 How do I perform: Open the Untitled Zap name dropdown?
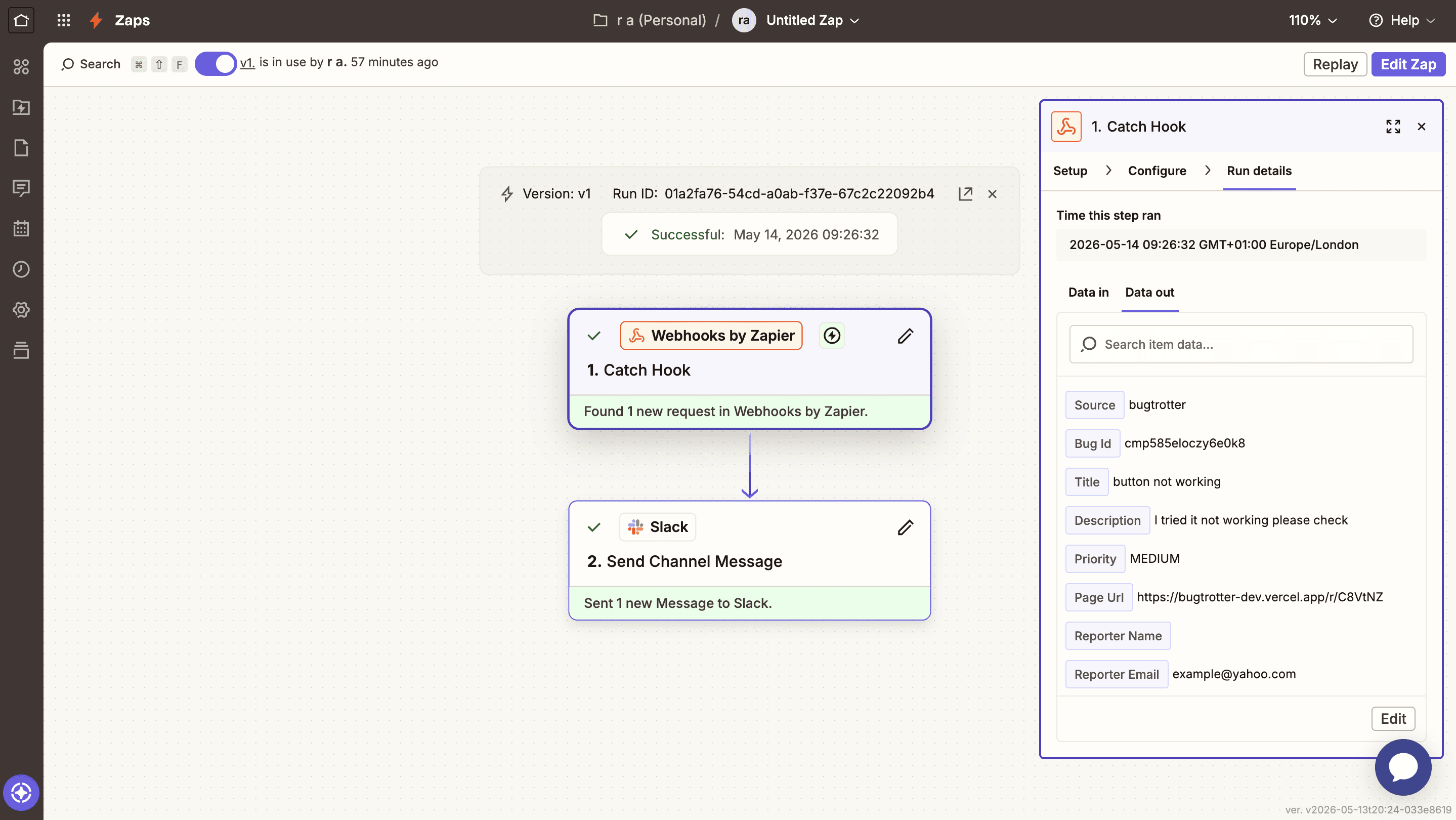pyautogui.click(x=812, y=20)
